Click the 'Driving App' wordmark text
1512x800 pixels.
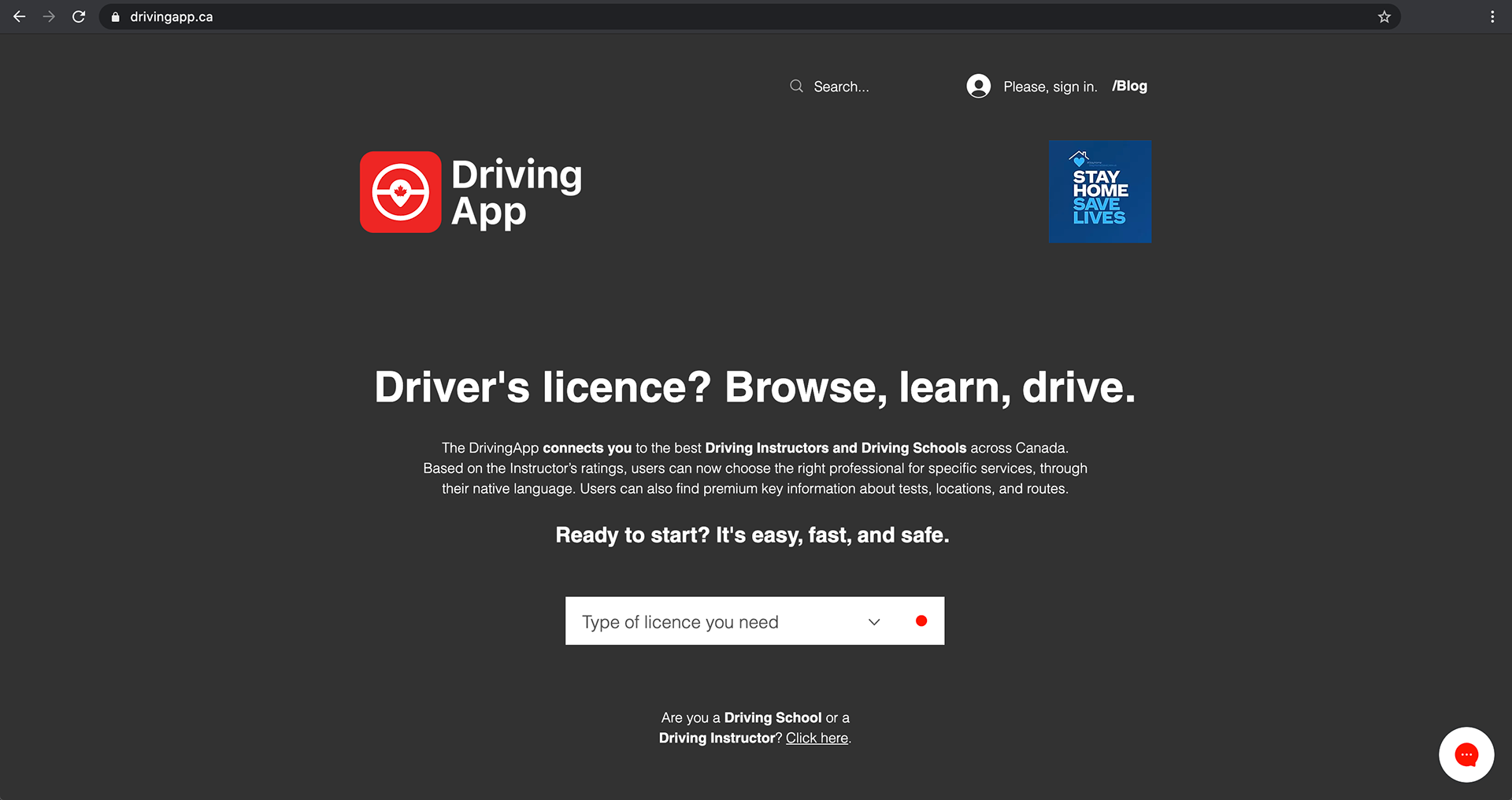pyautogui.click(x=517, y=193)
